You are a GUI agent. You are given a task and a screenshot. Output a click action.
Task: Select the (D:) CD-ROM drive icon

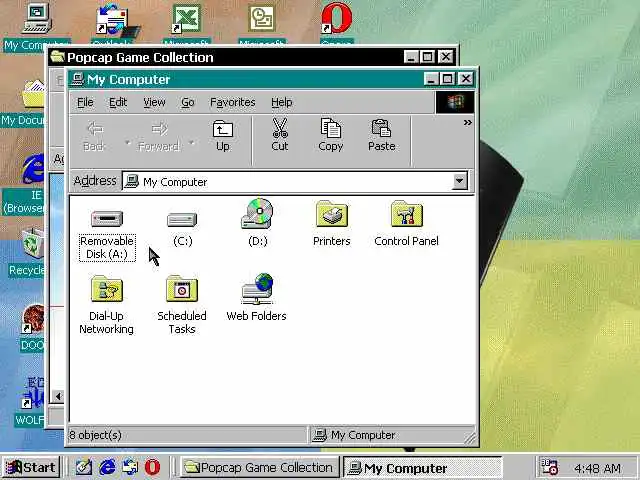257,213
